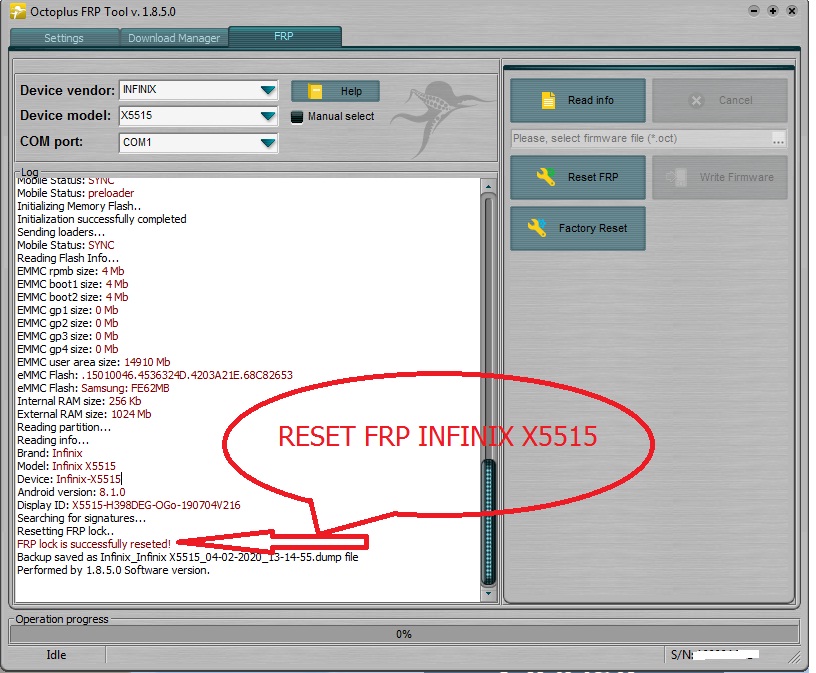
Task: Expand the Device model dropdown arrow
Action: 267,116
